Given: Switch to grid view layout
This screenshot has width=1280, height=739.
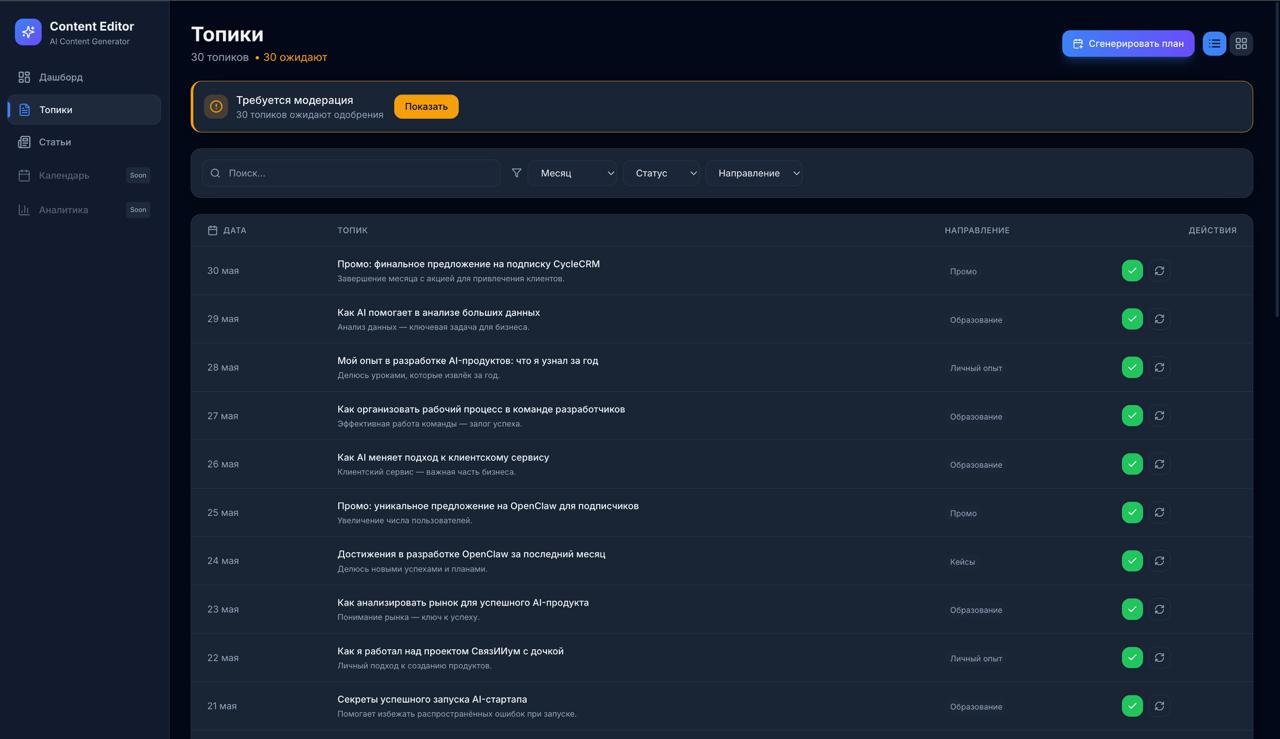Looking at the screenshot, I should 1241,44.
